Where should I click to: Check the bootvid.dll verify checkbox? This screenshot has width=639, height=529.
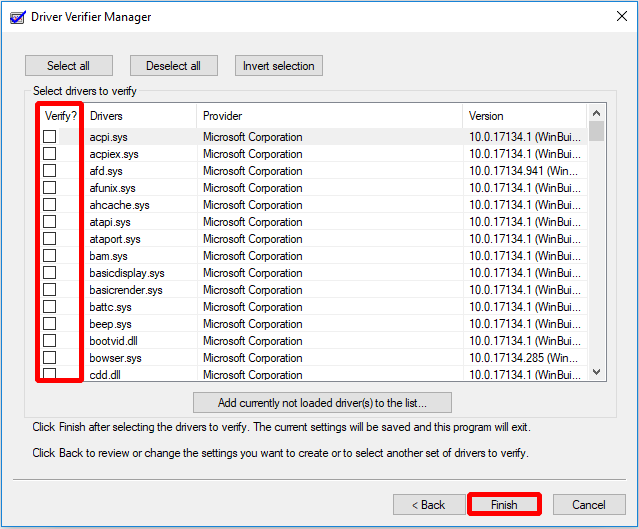pos(50,340)
